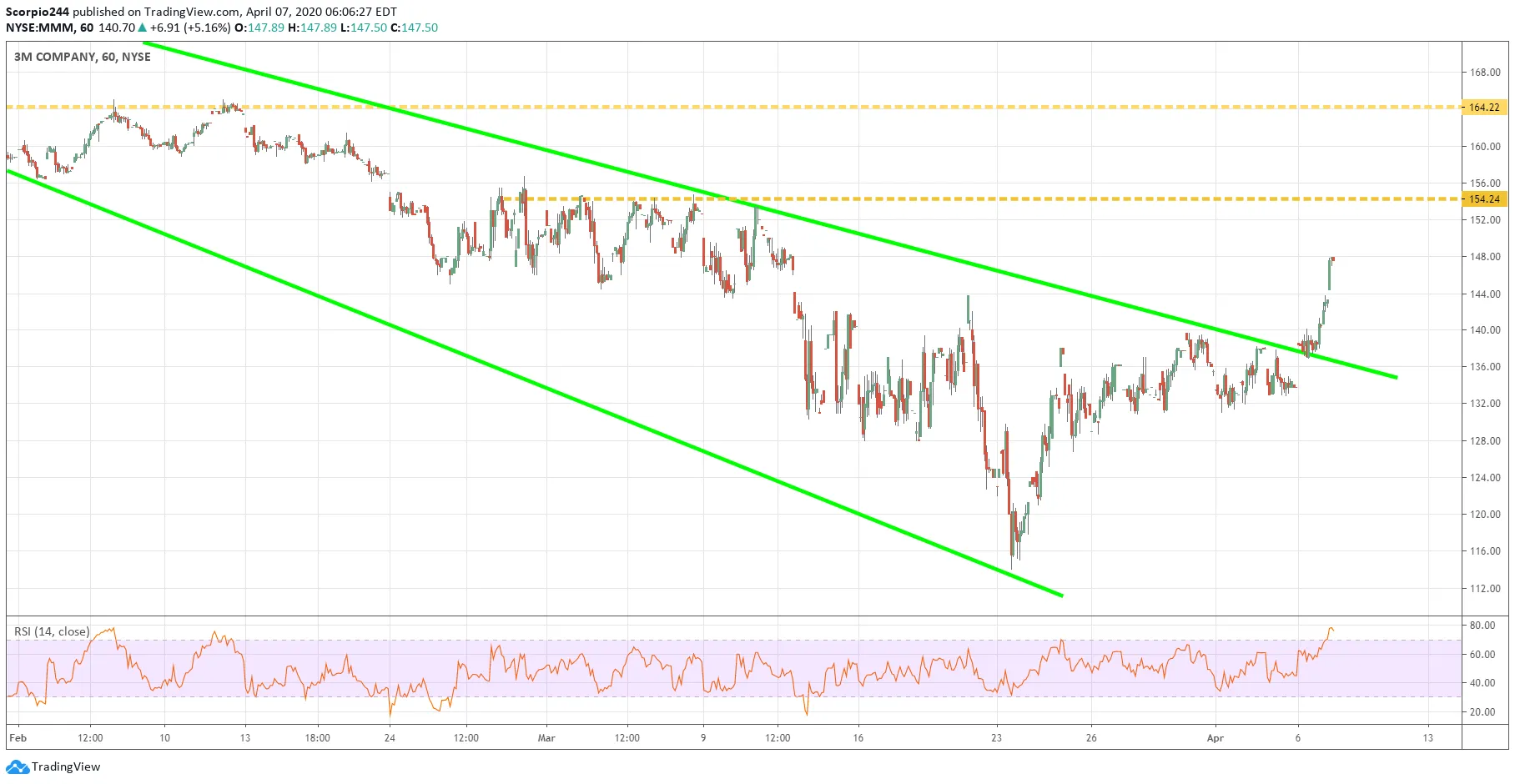Click the 164.22 price level label

click(x=1484, y=108)
